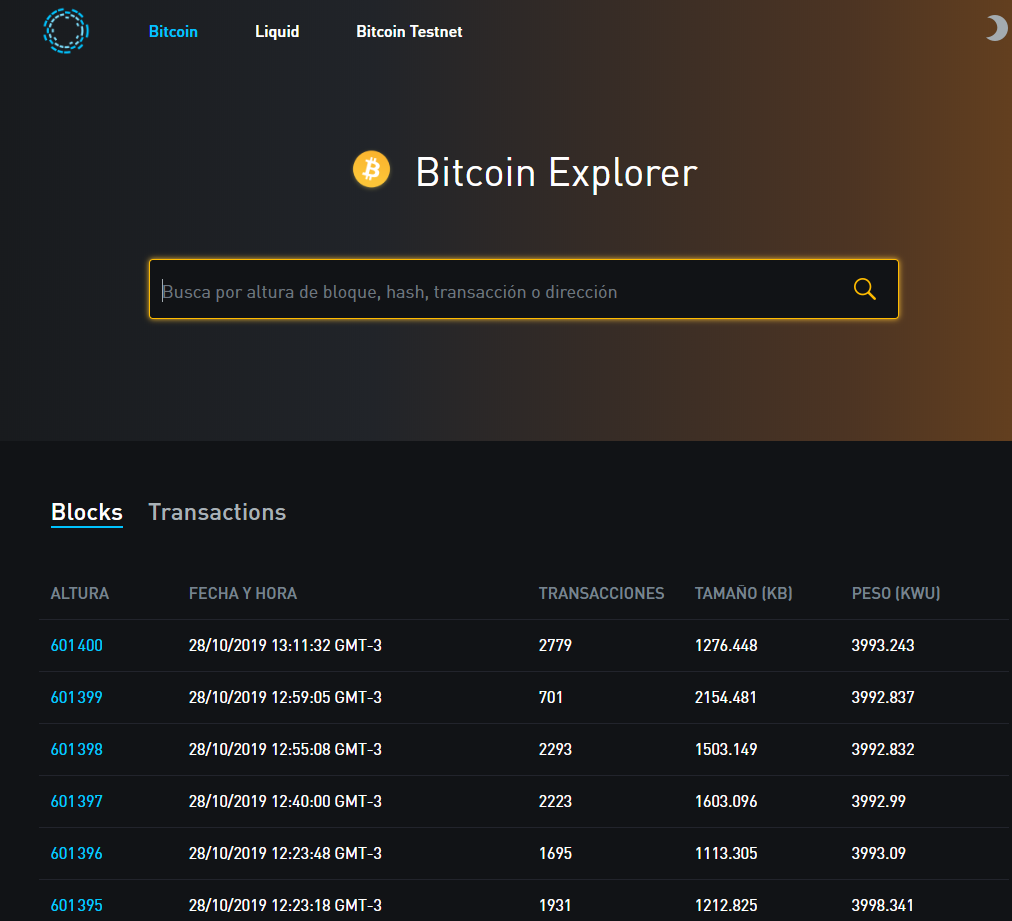Click the magnifying glass search icon

point(864,289)
